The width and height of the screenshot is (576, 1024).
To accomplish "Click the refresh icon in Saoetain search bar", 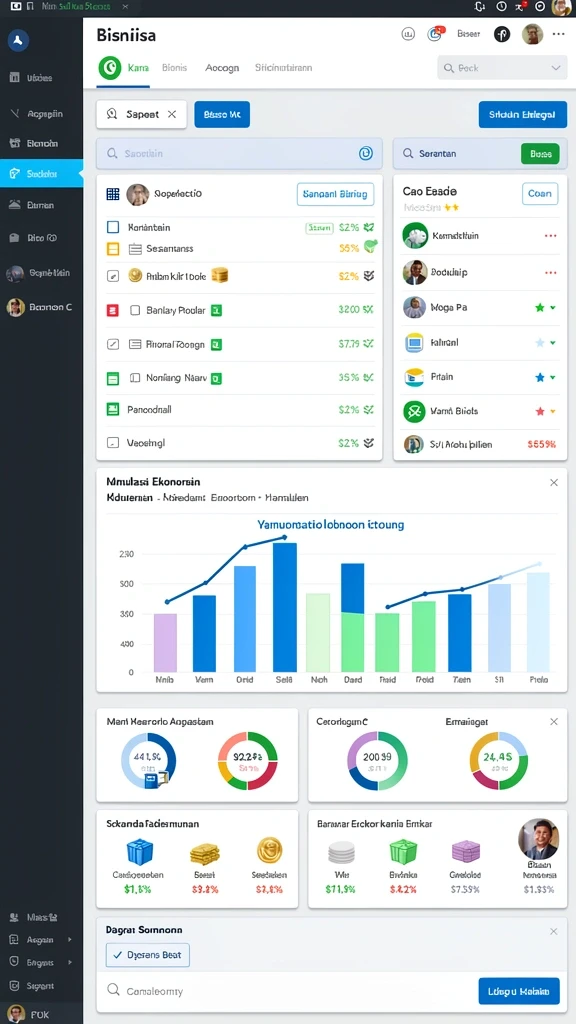I will pyautogui.click(x=366, y=153).
